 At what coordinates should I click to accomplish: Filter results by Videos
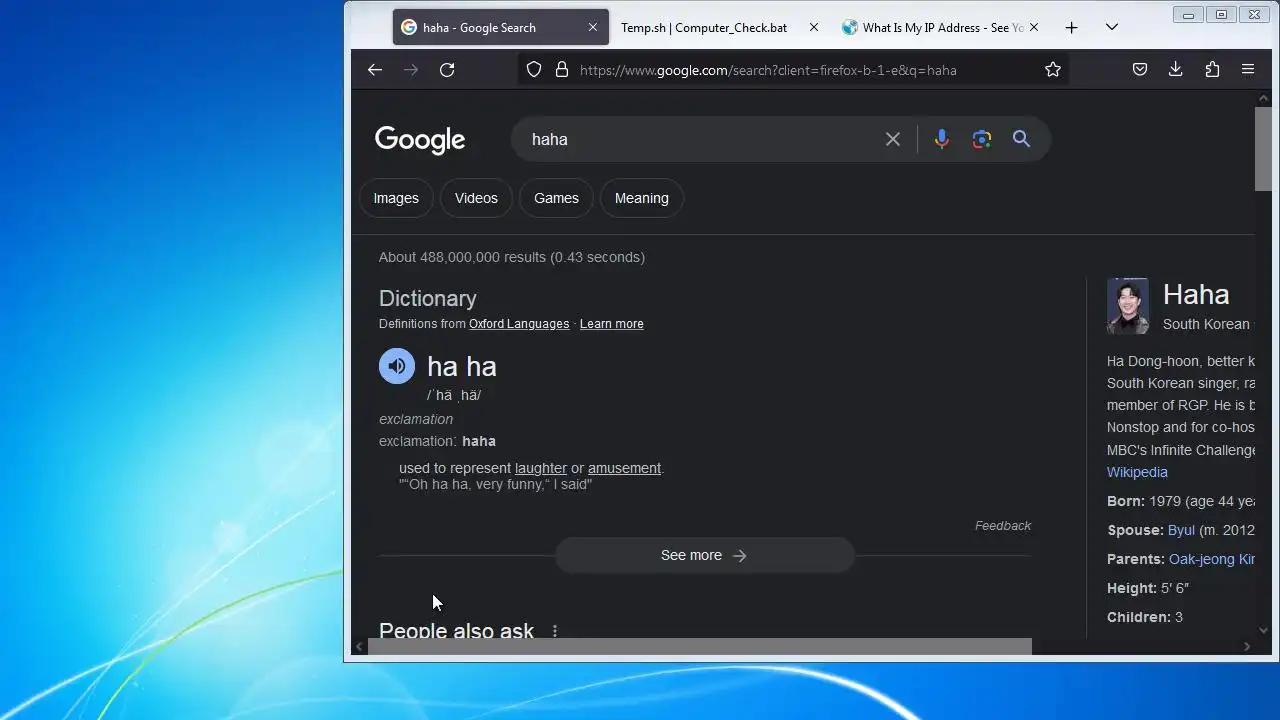pyautogui.click(x=476, y=198)
